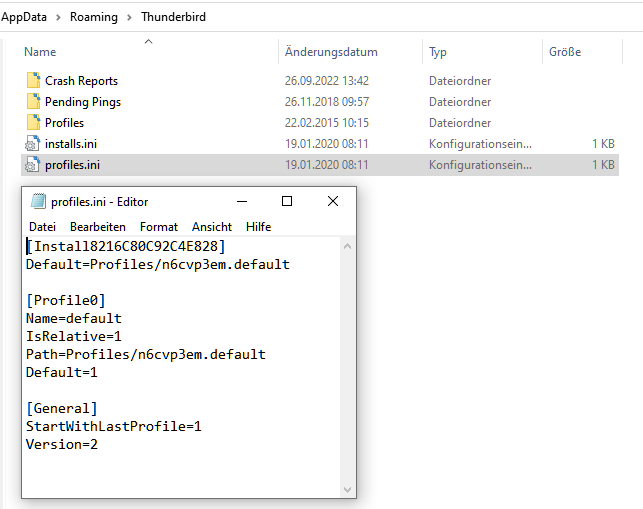Click the 'Name=default' line in Editor

tap(74, 318)
